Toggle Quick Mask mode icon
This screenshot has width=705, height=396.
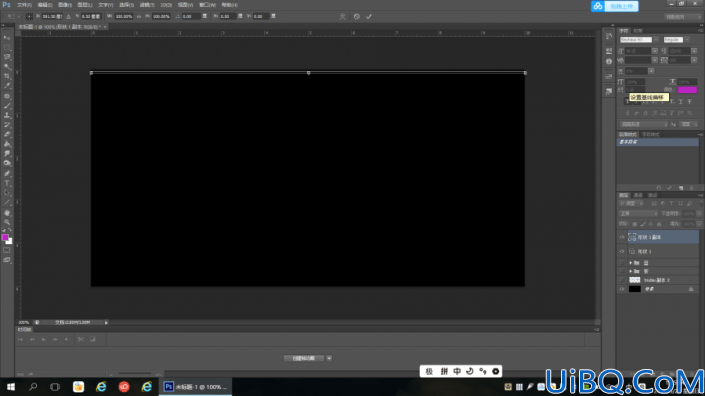point(7,250)
